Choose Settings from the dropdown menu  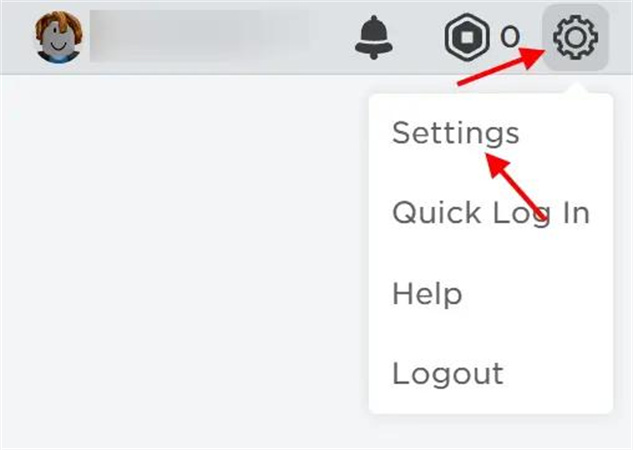pos(456,133)
